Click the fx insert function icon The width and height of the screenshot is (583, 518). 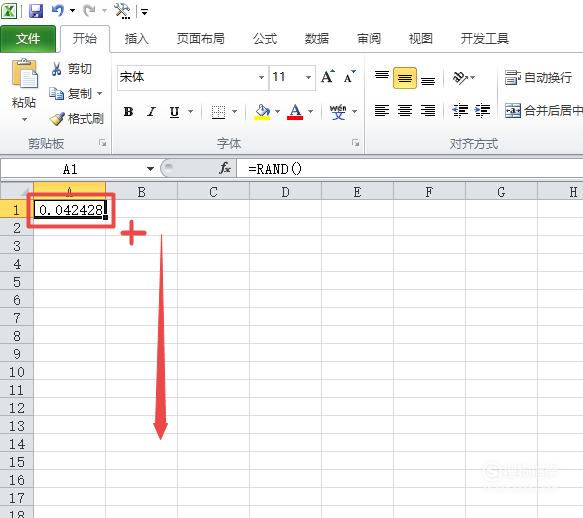click(x=225, y=168)
